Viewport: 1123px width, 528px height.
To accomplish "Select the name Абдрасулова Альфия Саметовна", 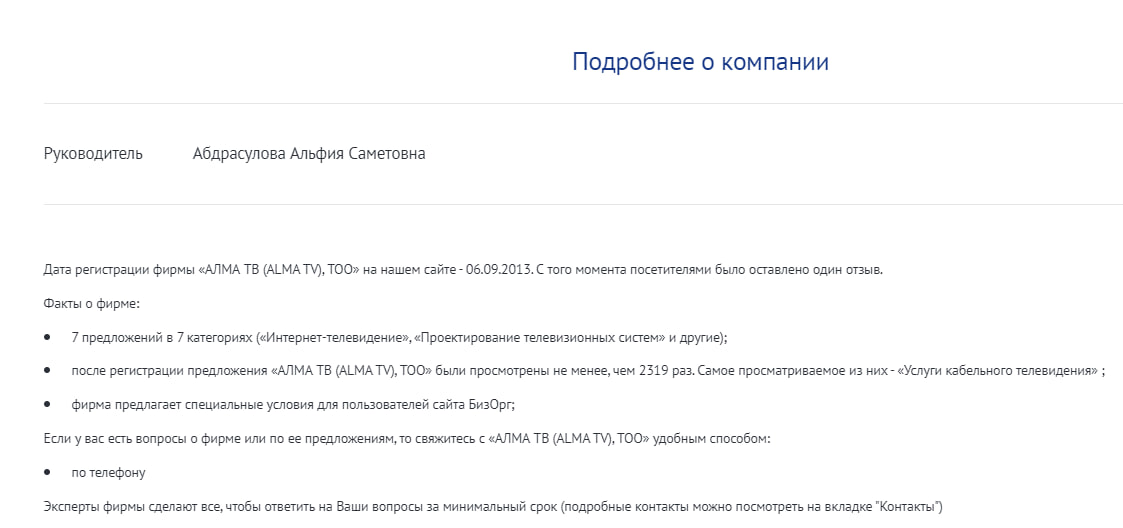I will (308, 154).
